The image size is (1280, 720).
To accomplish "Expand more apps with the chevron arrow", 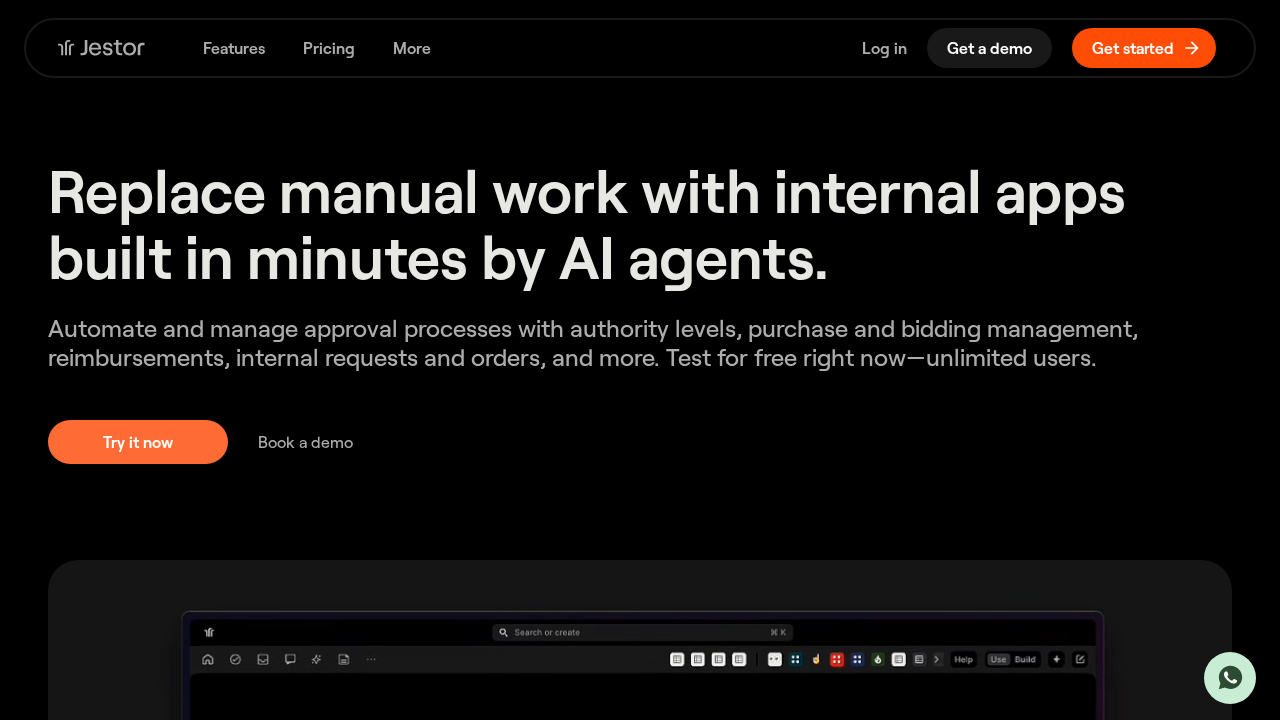I will pyautogui.click(x=937, y=660).
